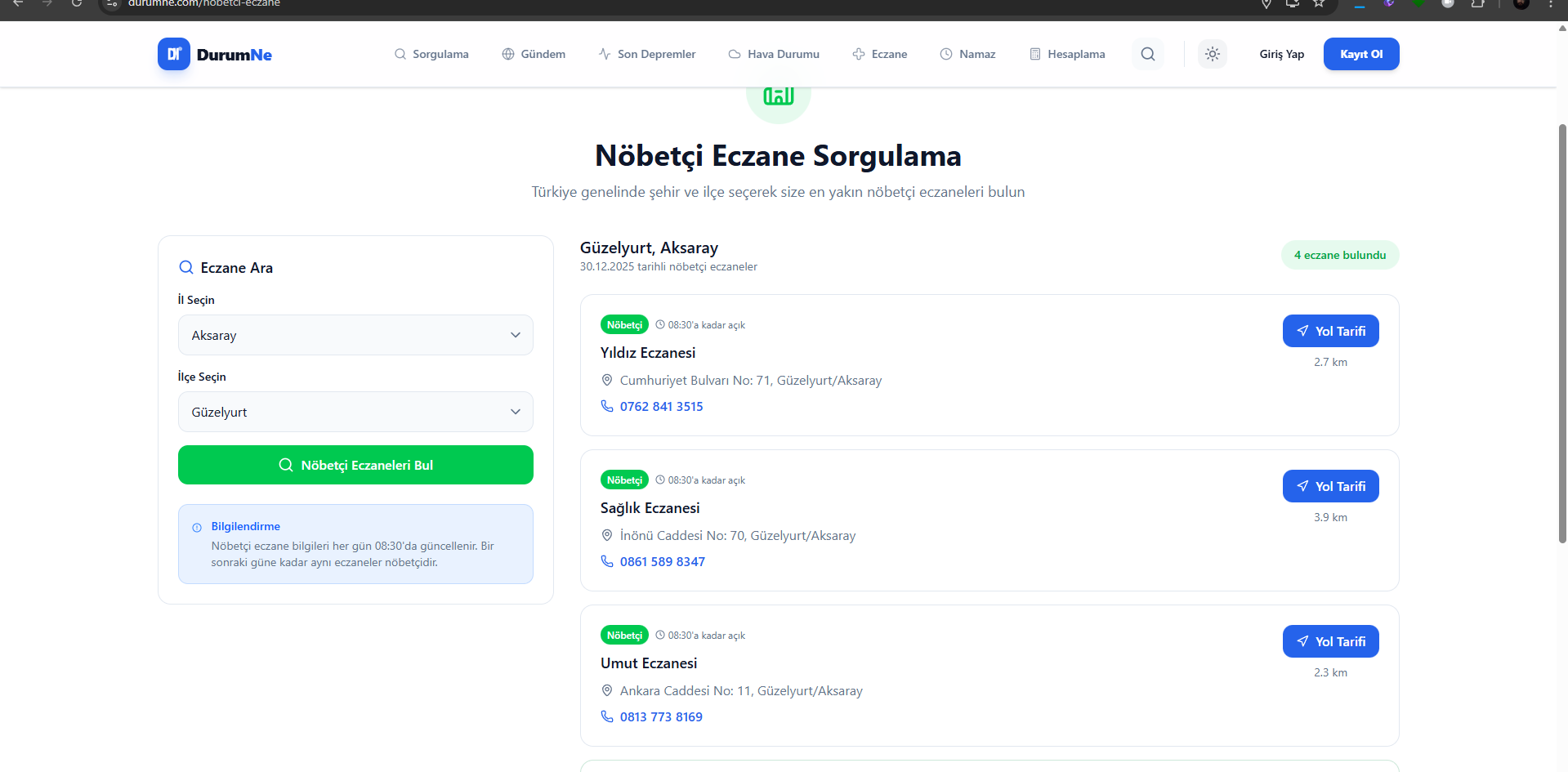Image resolution: width=1568 pixels, height=772 pixels.
Task: Click "08:30'a kadar açık" on Yıldız Eczanesi card
Action: [x=707, y=324]
